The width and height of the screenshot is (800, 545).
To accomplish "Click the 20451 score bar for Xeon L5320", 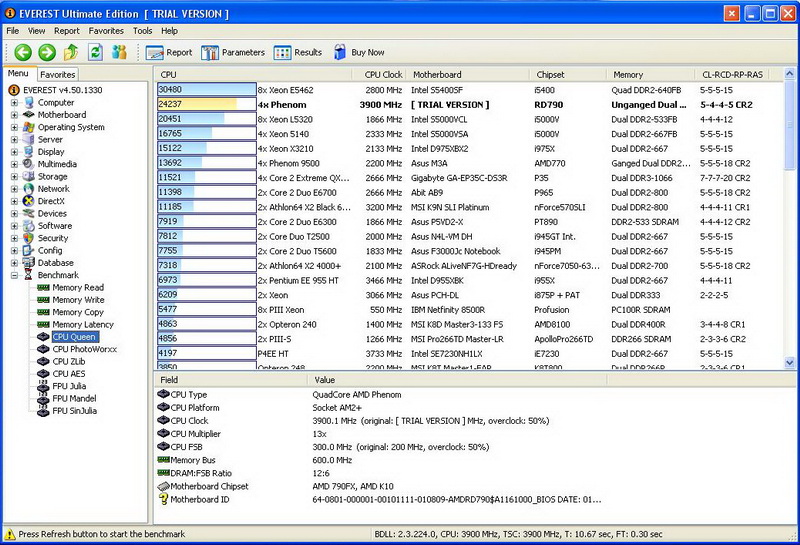I will click(x=207, y=119).
